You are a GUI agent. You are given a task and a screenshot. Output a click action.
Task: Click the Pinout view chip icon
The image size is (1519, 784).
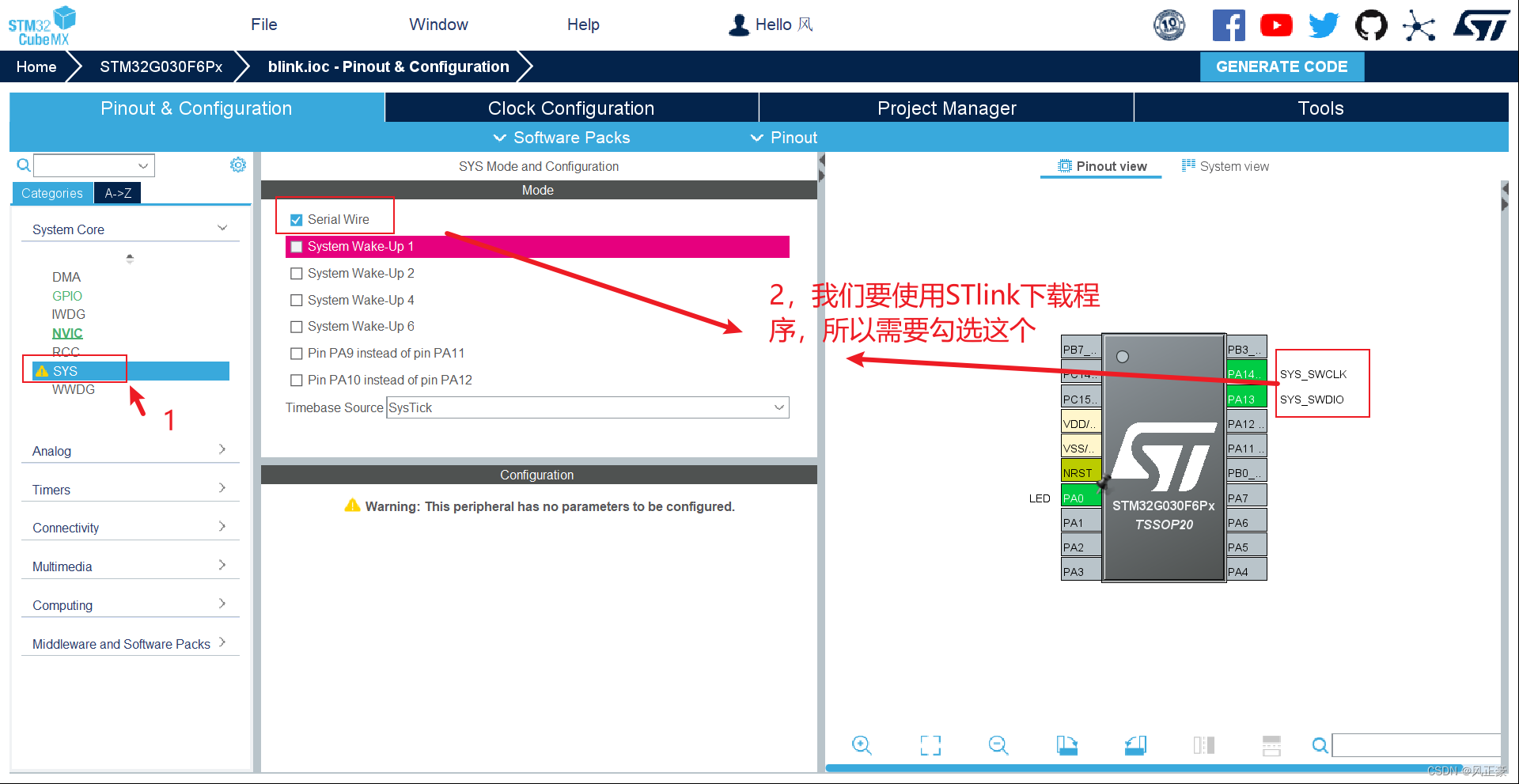tap(1065, 166)
